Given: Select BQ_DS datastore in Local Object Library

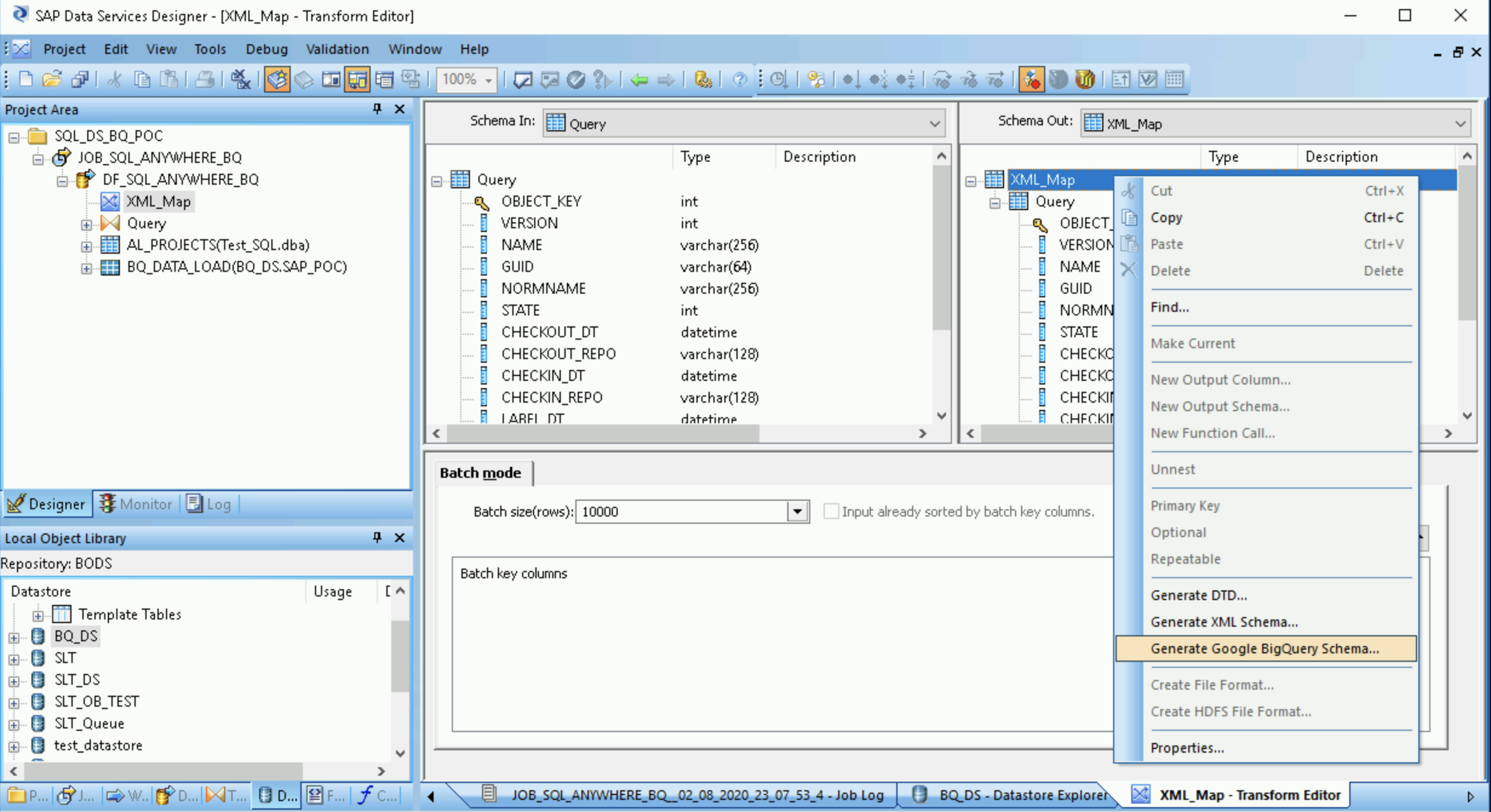Looking at the screenshot, I should [x=76, y=636].
